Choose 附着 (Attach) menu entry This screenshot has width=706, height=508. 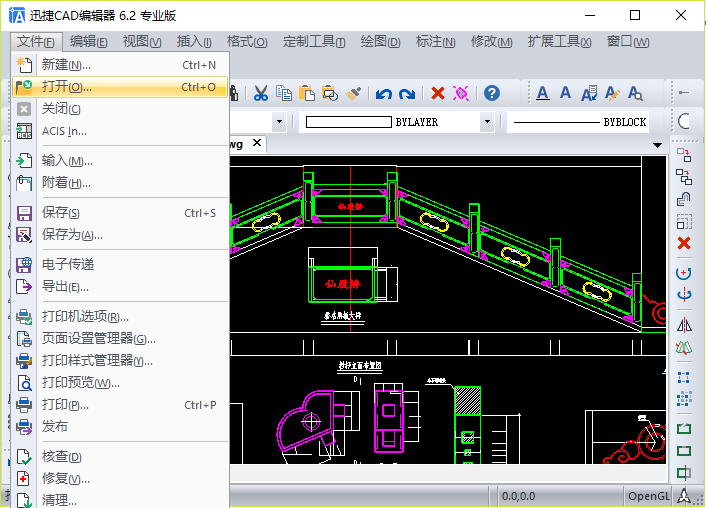tap(121, 183)
